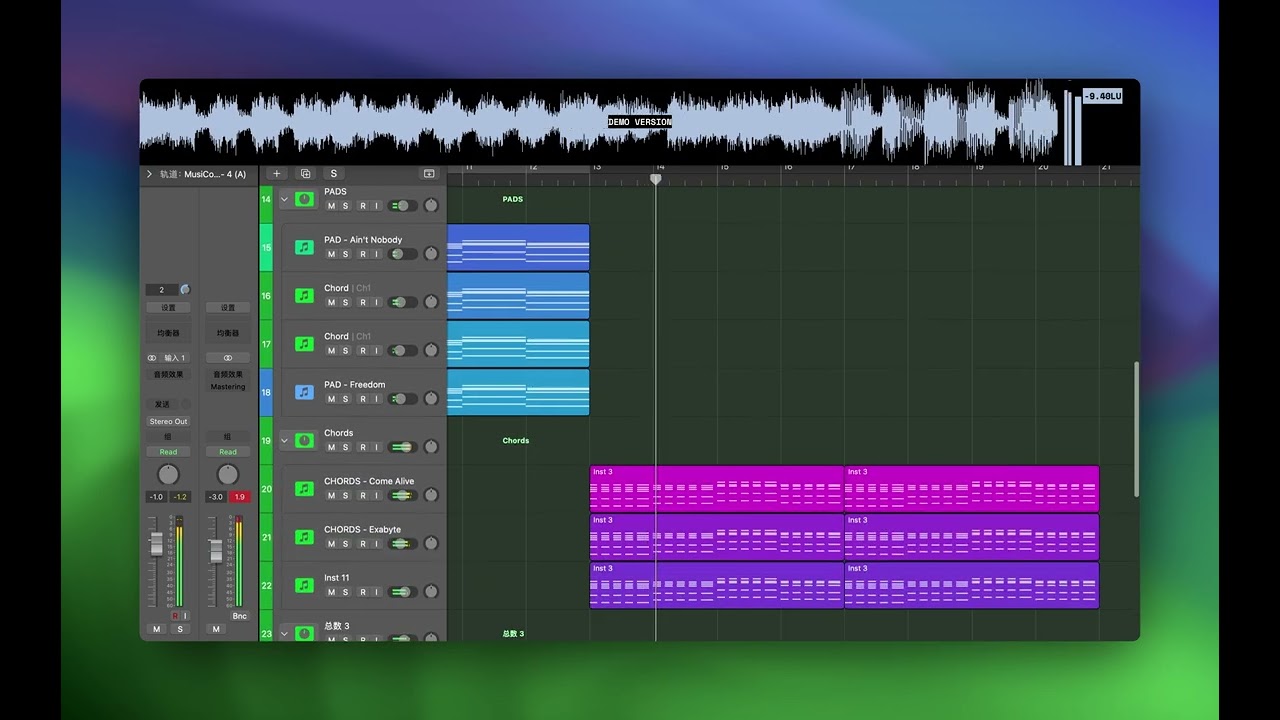The height and width of the screenshot is (720, 1280).
Task: Mute the PAD - Freedom track
Action: point(331,399)
